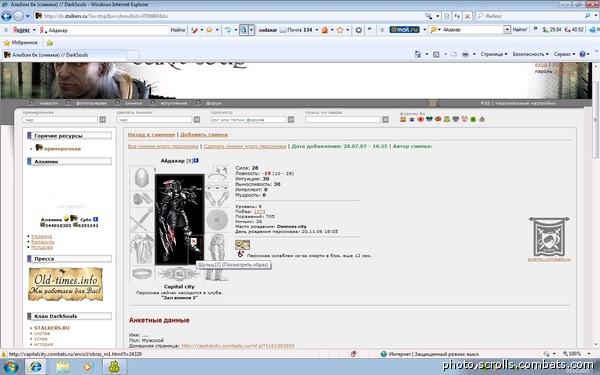
Task: Click the scroll gift icon under character stats
Action: [243, 245]
